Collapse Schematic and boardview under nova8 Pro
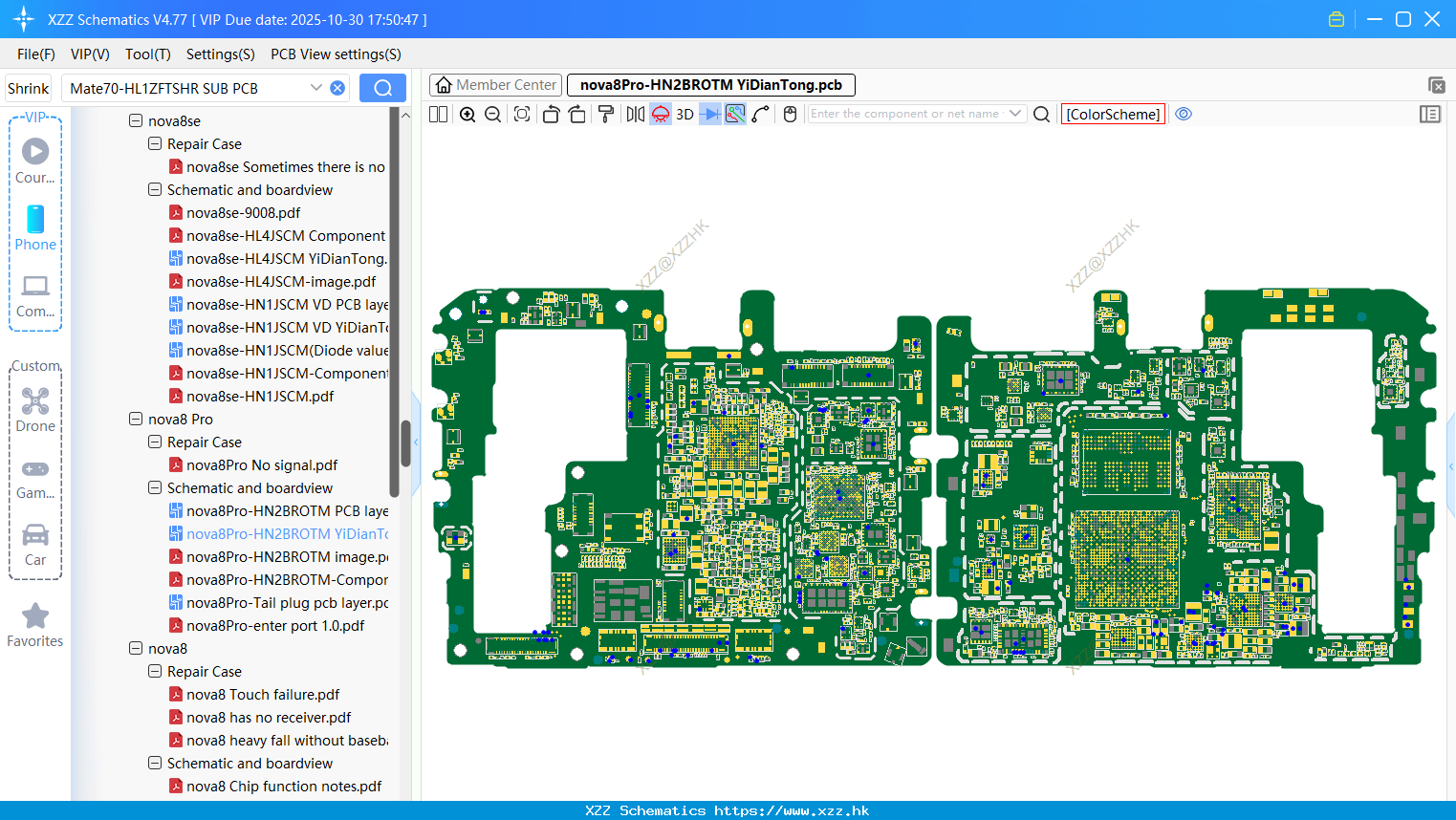This screenshot has height=820, width=1456. (x=155, y=488)
